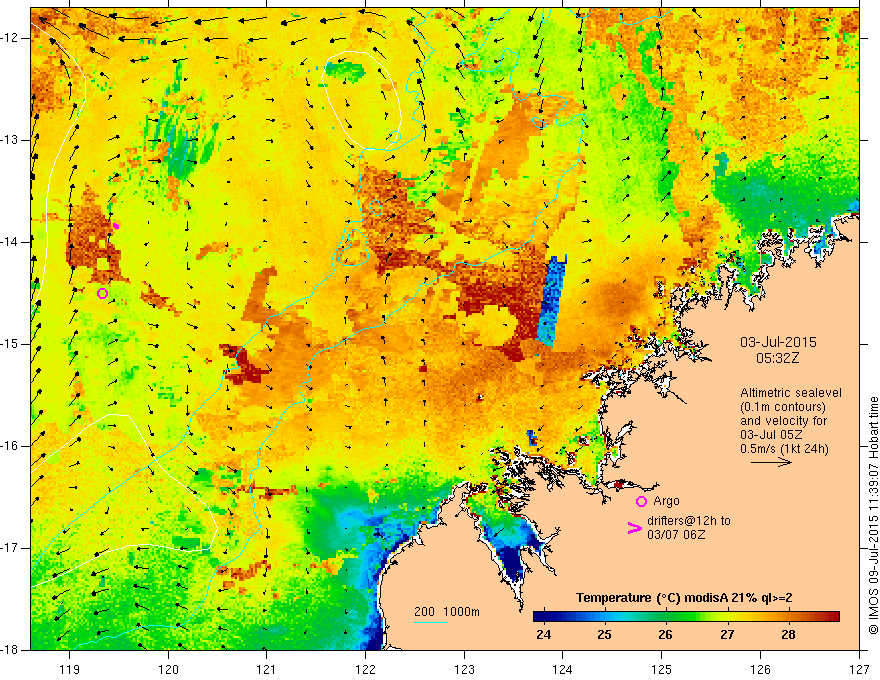Image resolution: width=880 pixels, height=680 pixels.
Task: Click the colorbar tick label '28'
Action: tap(789, 635)
